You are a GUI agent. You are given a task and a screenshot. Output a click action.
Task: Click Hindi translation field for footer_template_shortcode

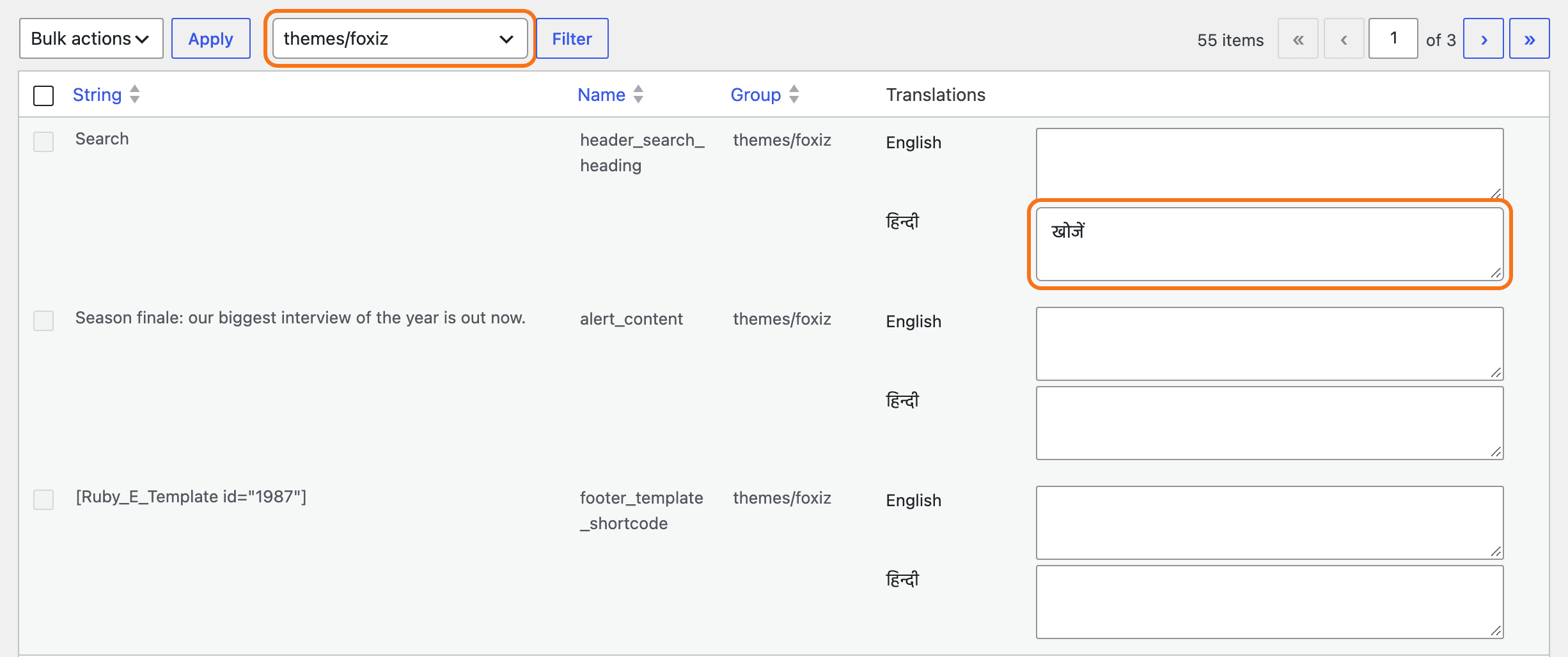tap(1269, 601)
